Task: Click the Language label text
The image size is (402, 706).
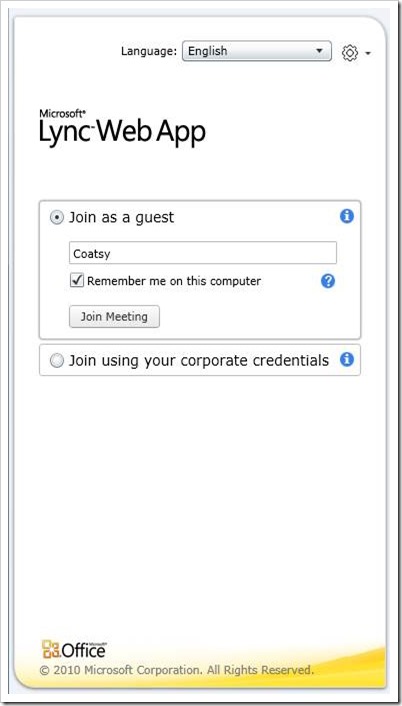Action: coord(149,51)
